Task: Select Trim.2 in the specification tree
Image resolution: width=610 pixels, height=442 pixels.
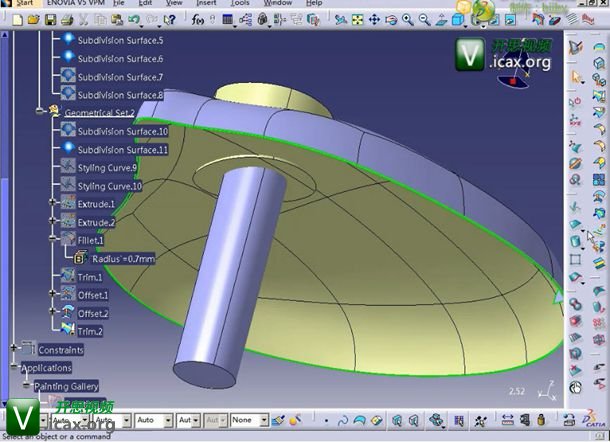Action: 90,331
